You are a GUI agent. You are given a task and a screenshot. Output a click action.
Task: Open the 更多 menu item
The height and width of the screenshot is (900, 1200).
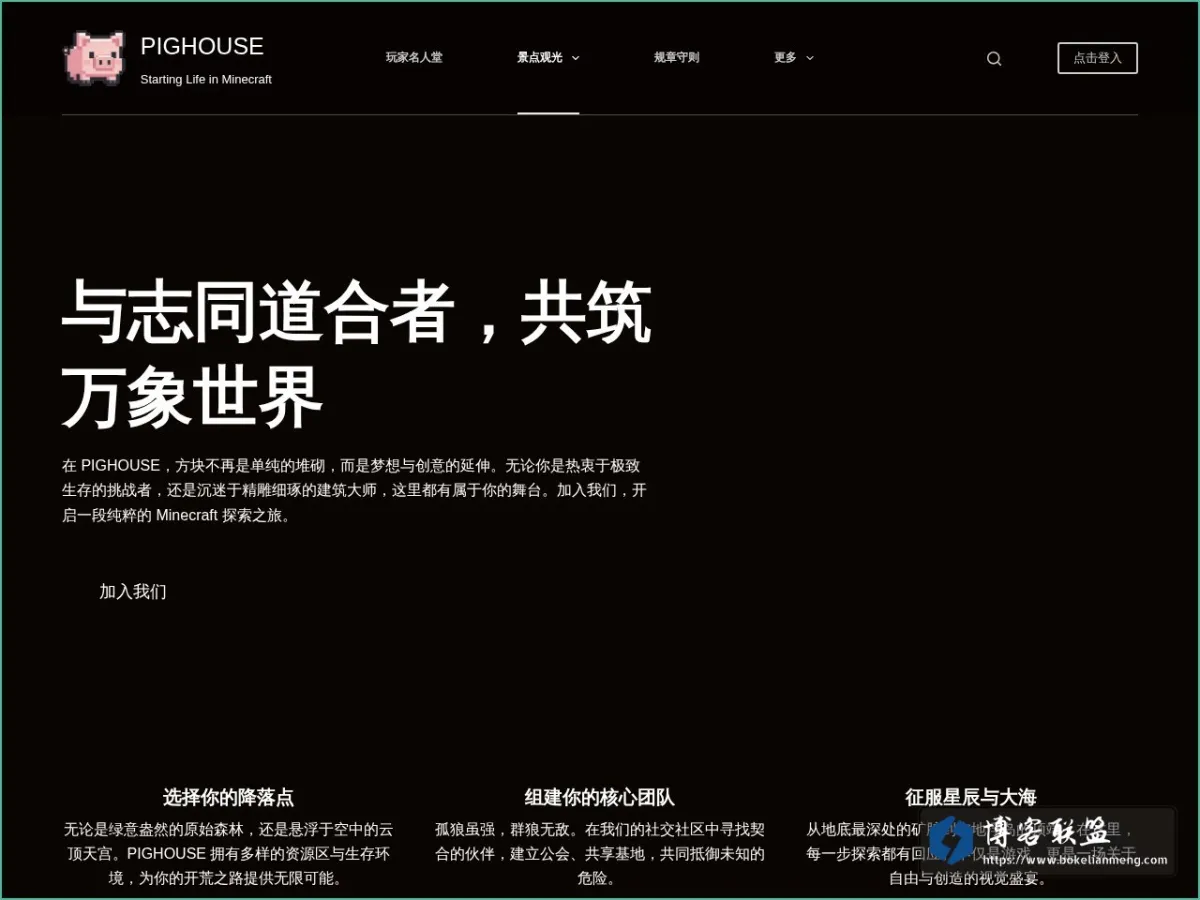pos(785,57)
